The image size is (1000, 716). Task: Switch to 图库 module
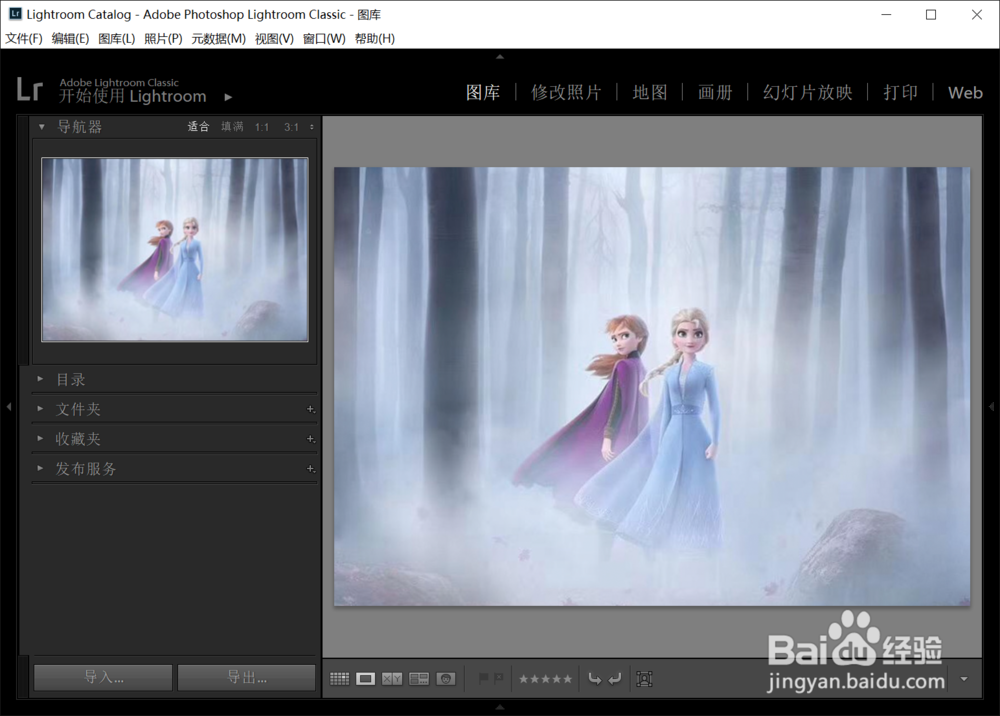pos(483,93)
